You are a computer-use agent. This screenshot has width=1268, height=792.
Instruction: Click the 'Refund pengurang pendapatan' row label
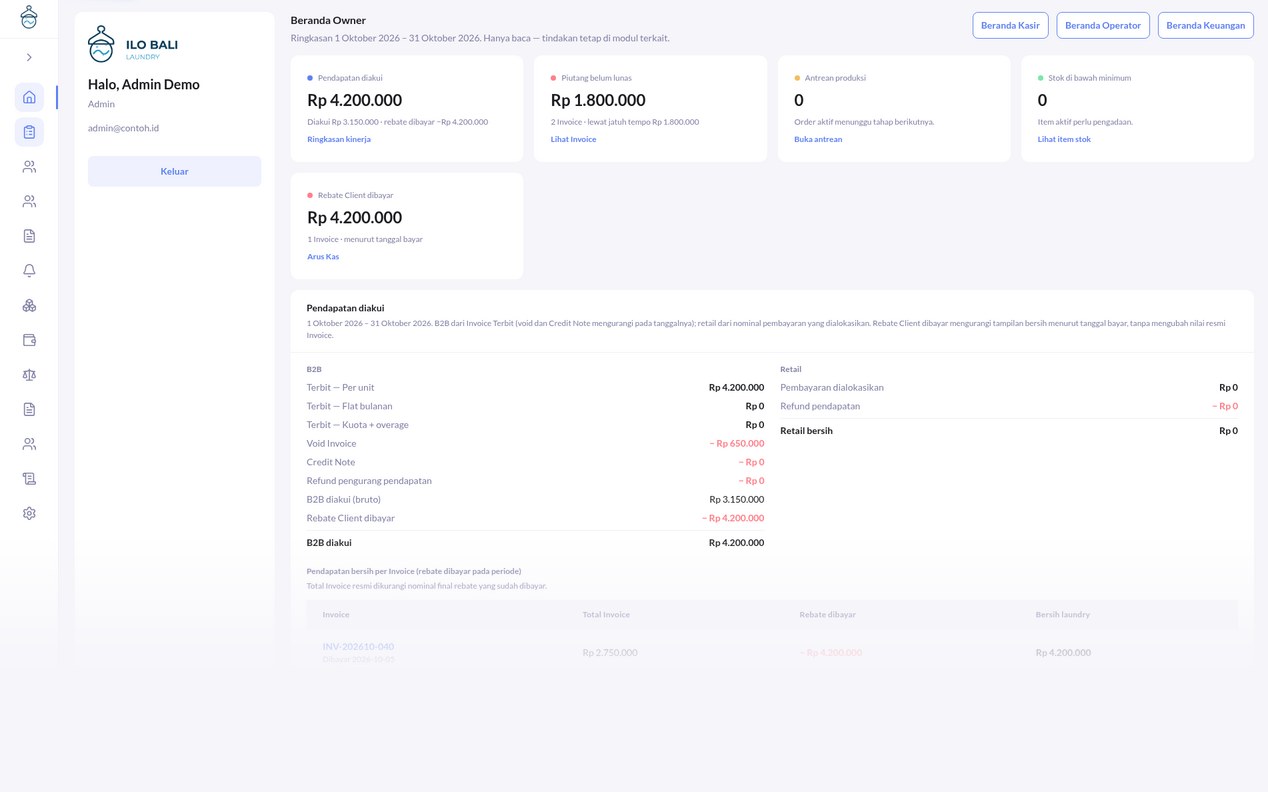pos(369,481)
